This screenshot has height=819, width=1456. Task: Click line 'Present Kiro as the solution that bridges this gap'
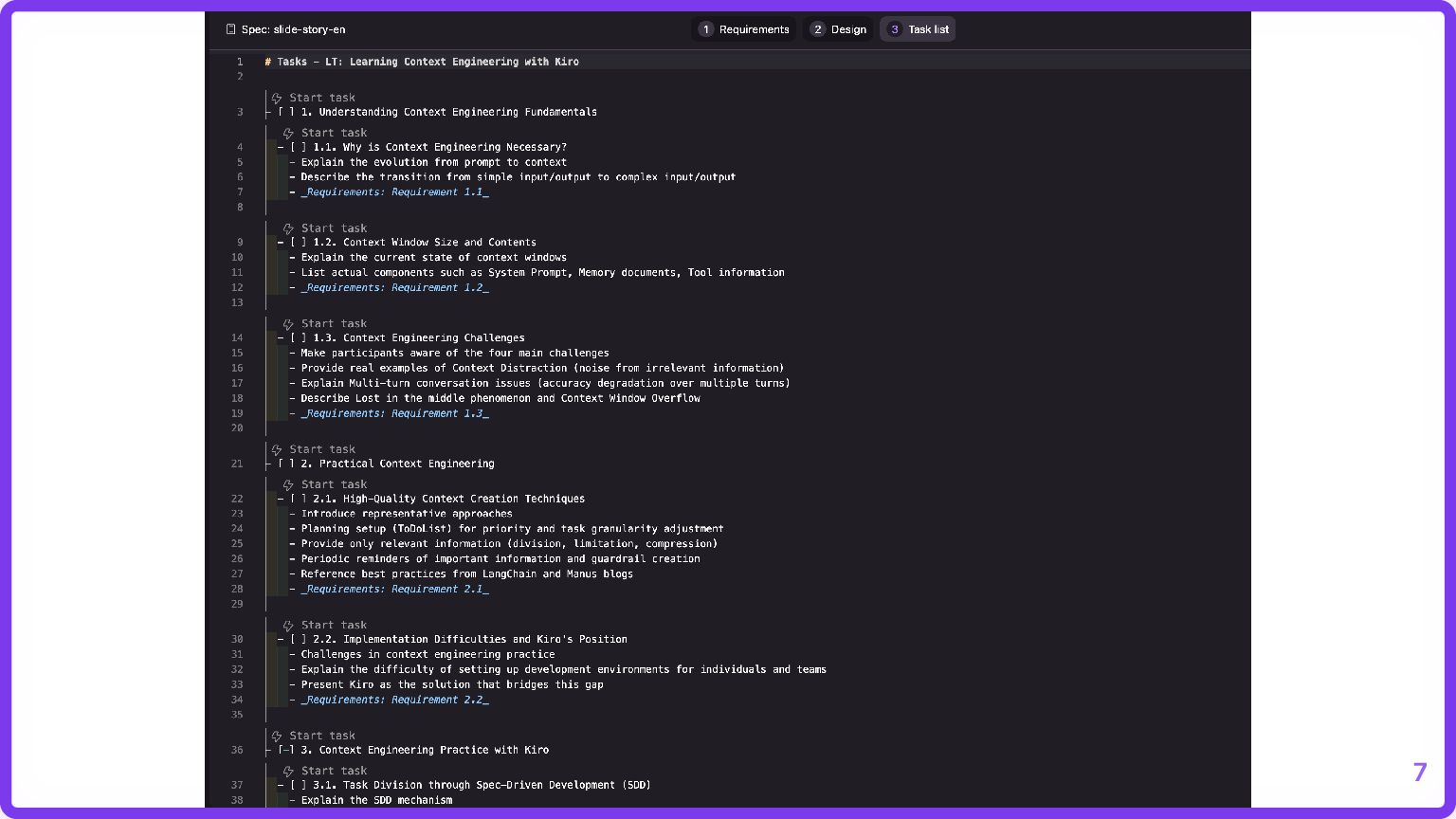pyautogui.click(x=452, y=684)
